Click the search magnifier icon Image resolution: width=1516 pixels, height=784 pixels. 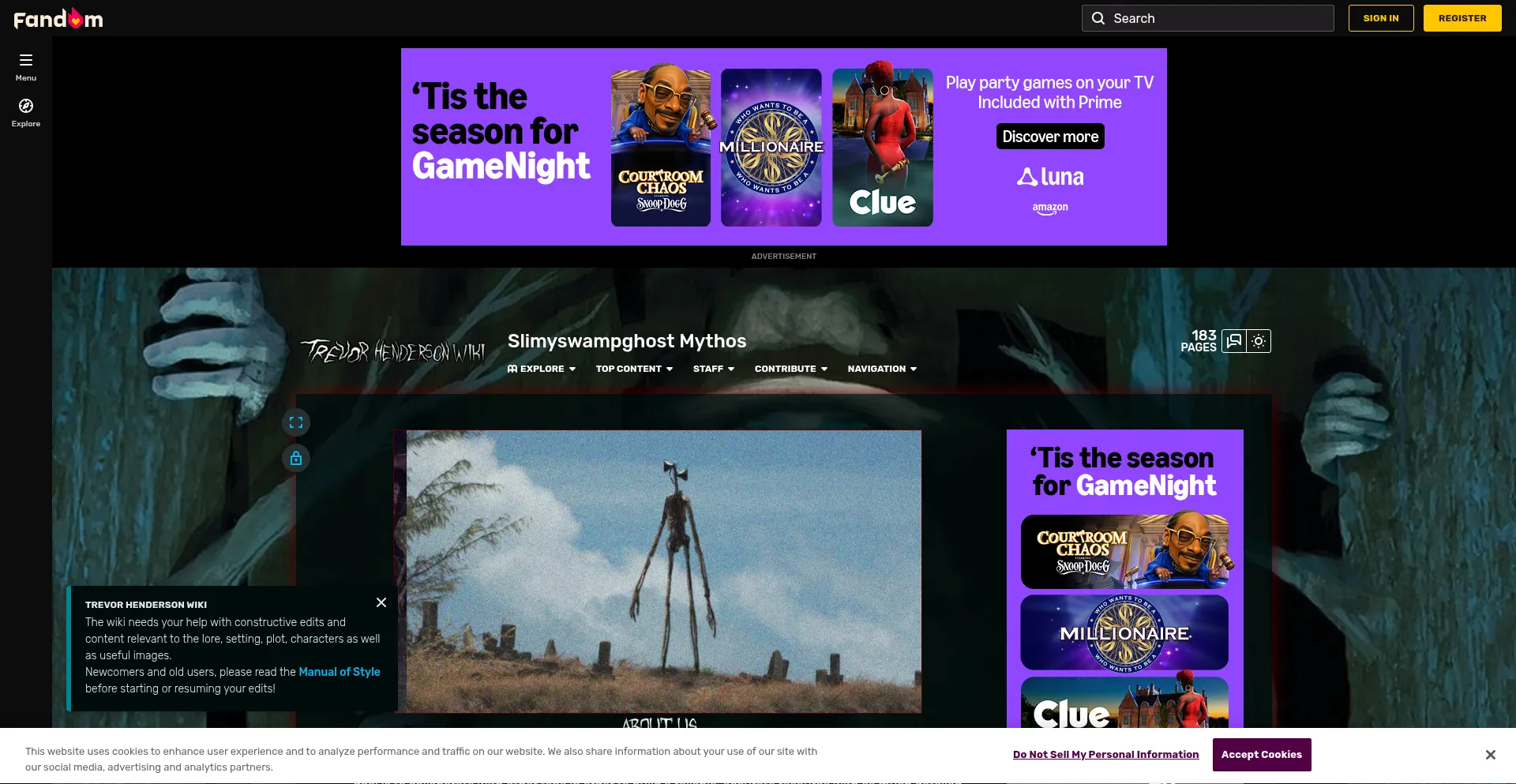[1098, 17]
